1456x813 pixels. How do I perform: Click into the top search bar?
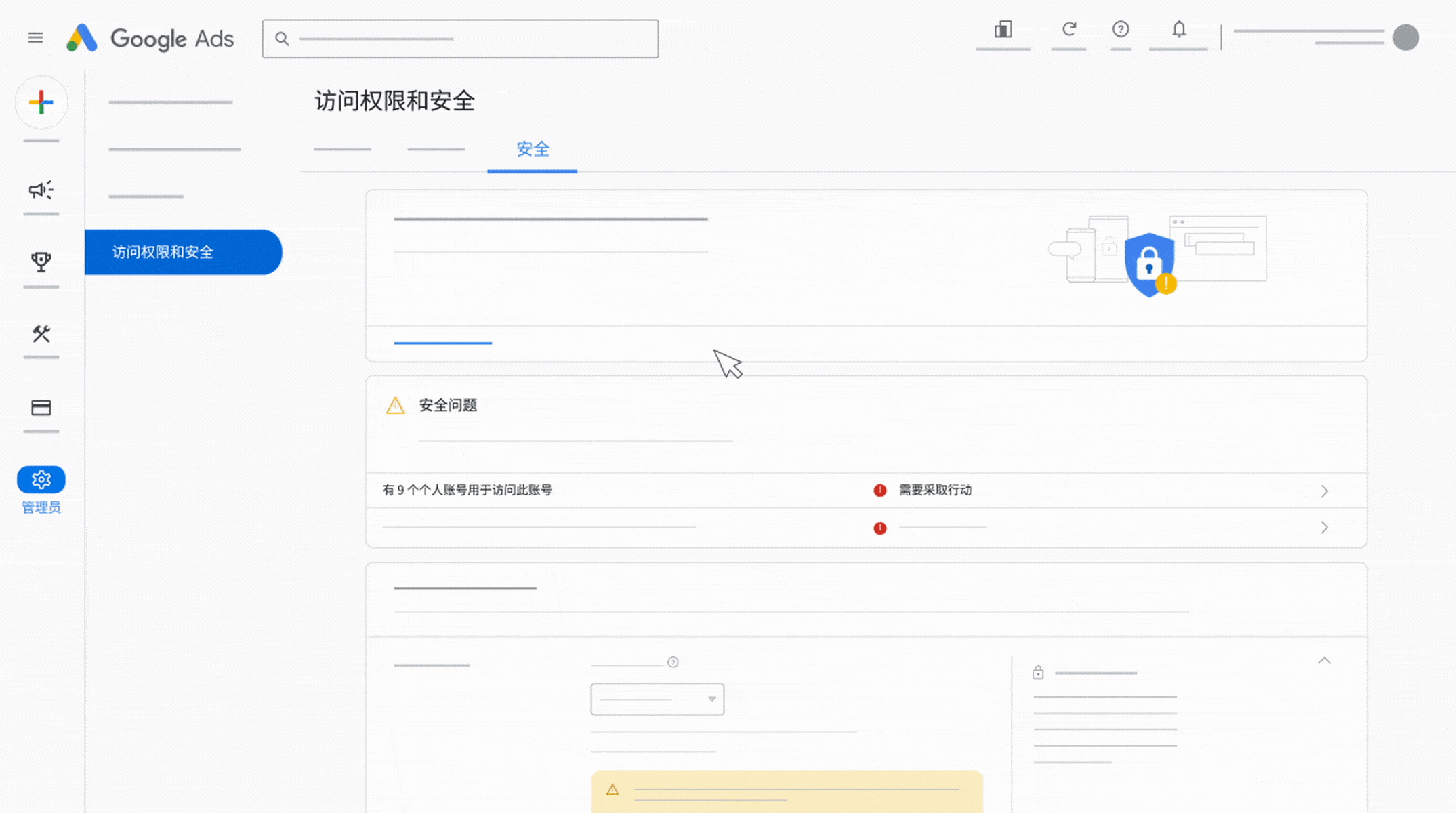(x=461, y=39)
